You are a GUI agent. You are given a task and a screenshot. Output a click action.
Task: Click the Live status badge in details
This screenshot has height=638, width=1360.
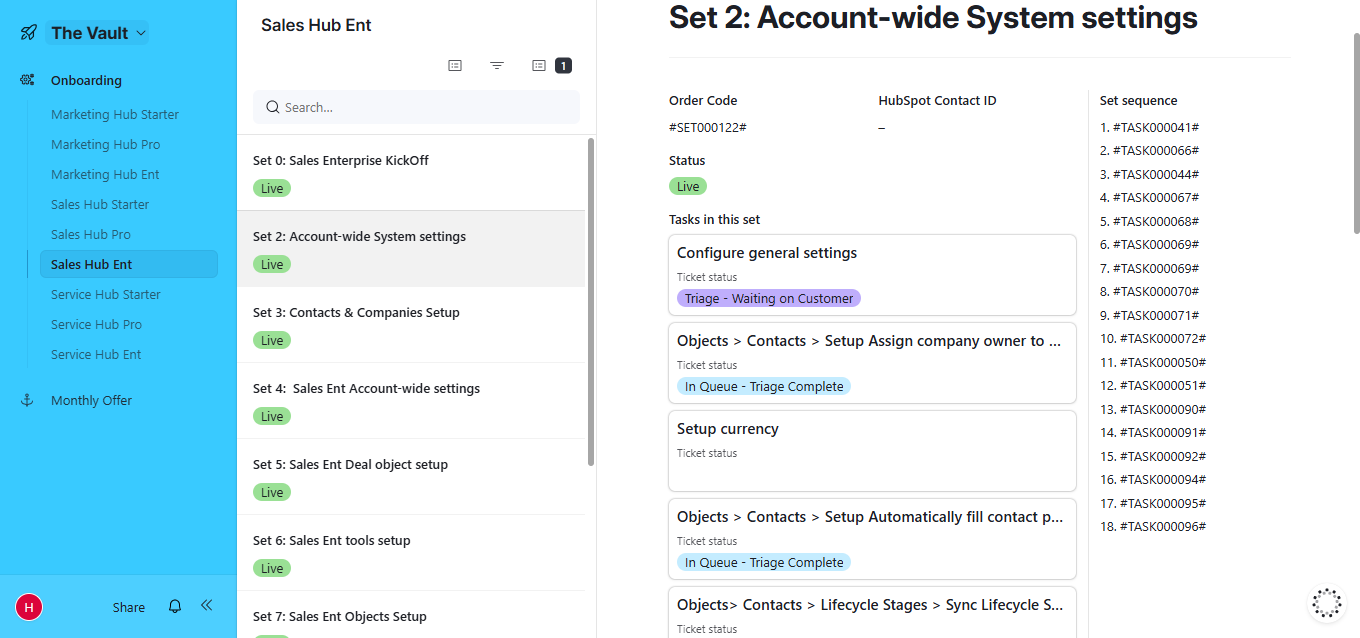coord(688,186)
